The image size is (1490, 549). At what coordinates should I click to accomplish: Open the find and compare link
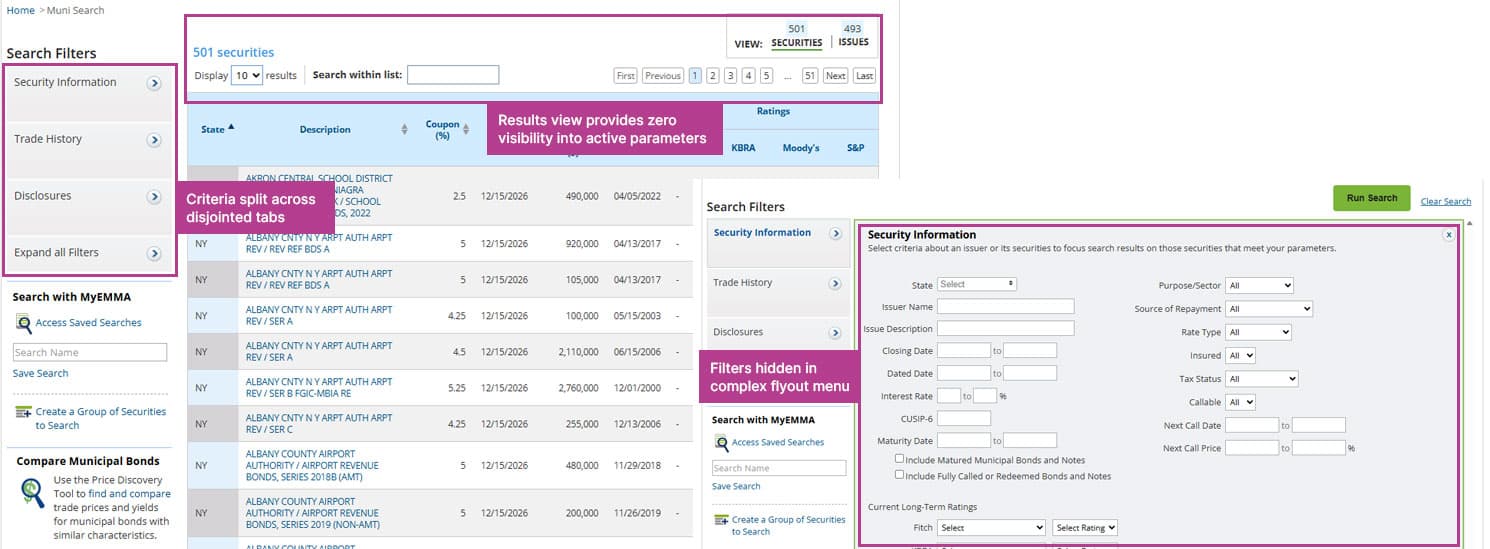click(x=129, y=494)
